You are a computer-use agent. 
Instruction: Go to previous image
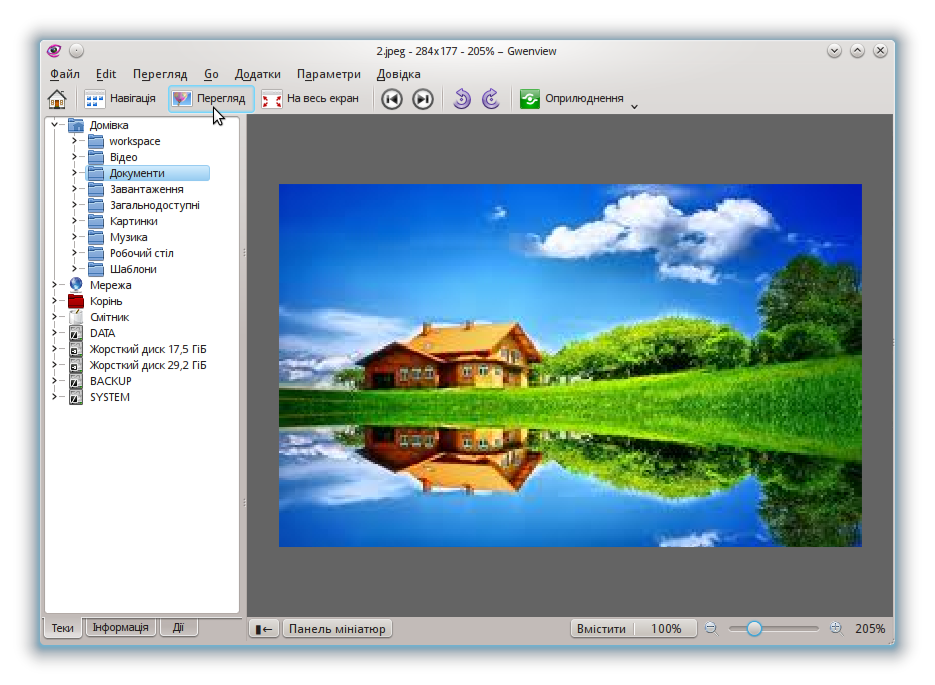click(x=392, y=99)
